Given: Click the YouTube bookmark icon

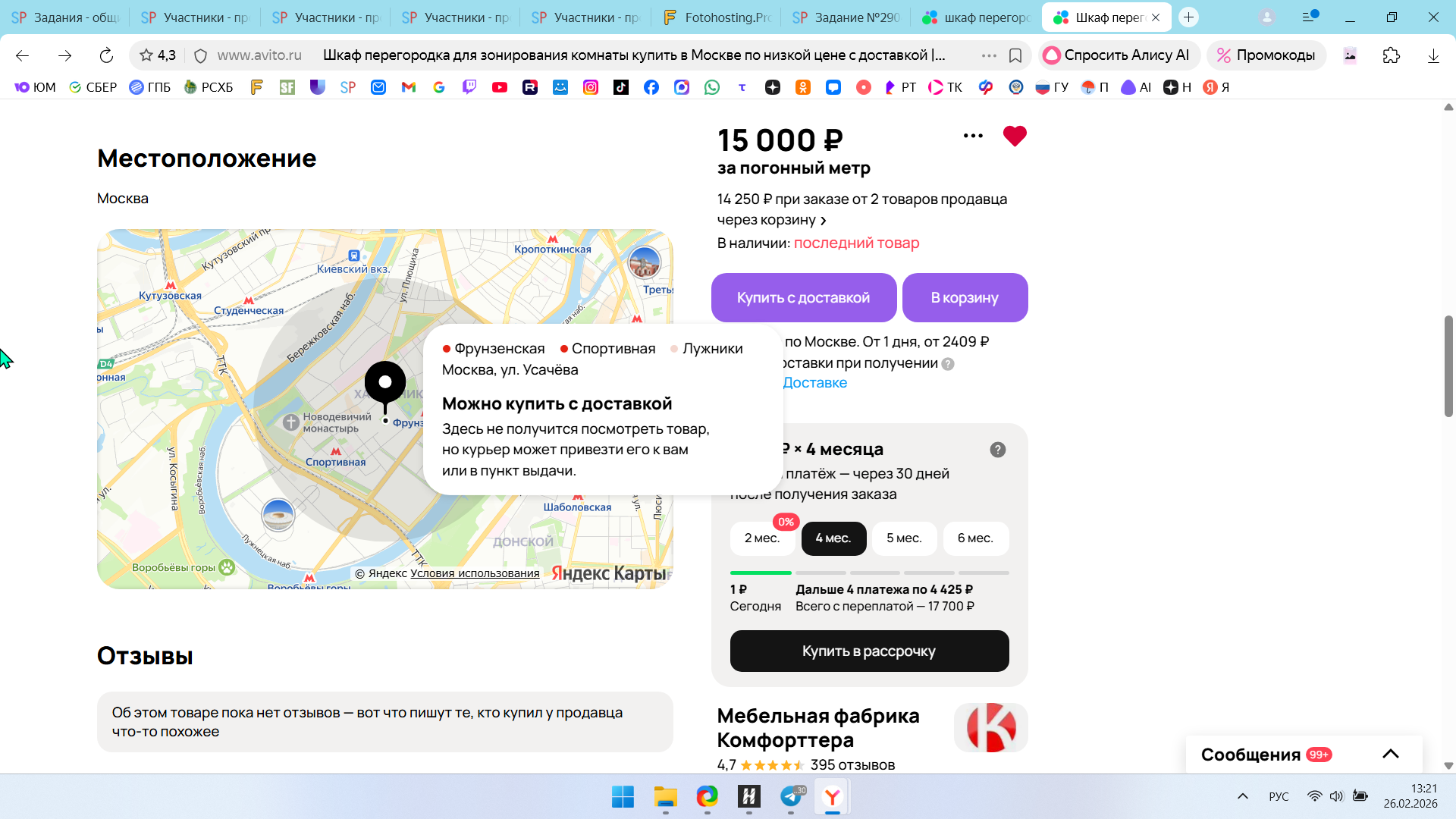Looking at the screenshot, I should [x=499, y=87].
